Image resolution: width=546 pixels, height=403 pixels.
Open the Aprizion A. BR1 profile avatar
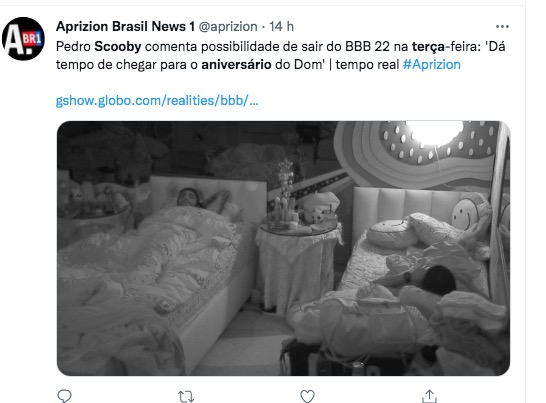23,39
